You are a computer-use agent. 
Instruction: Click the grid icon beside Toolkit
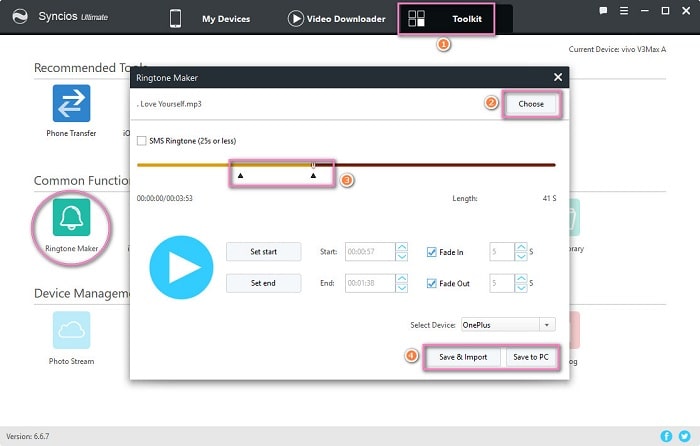(416, 19)
